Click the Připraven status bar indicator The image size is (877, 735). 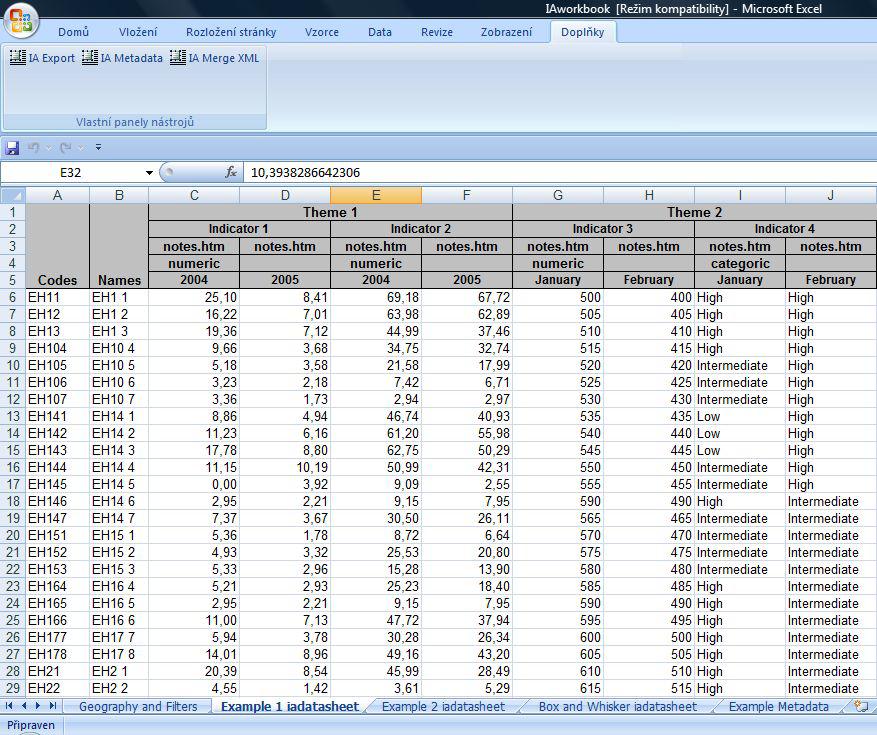coord(31,725)
